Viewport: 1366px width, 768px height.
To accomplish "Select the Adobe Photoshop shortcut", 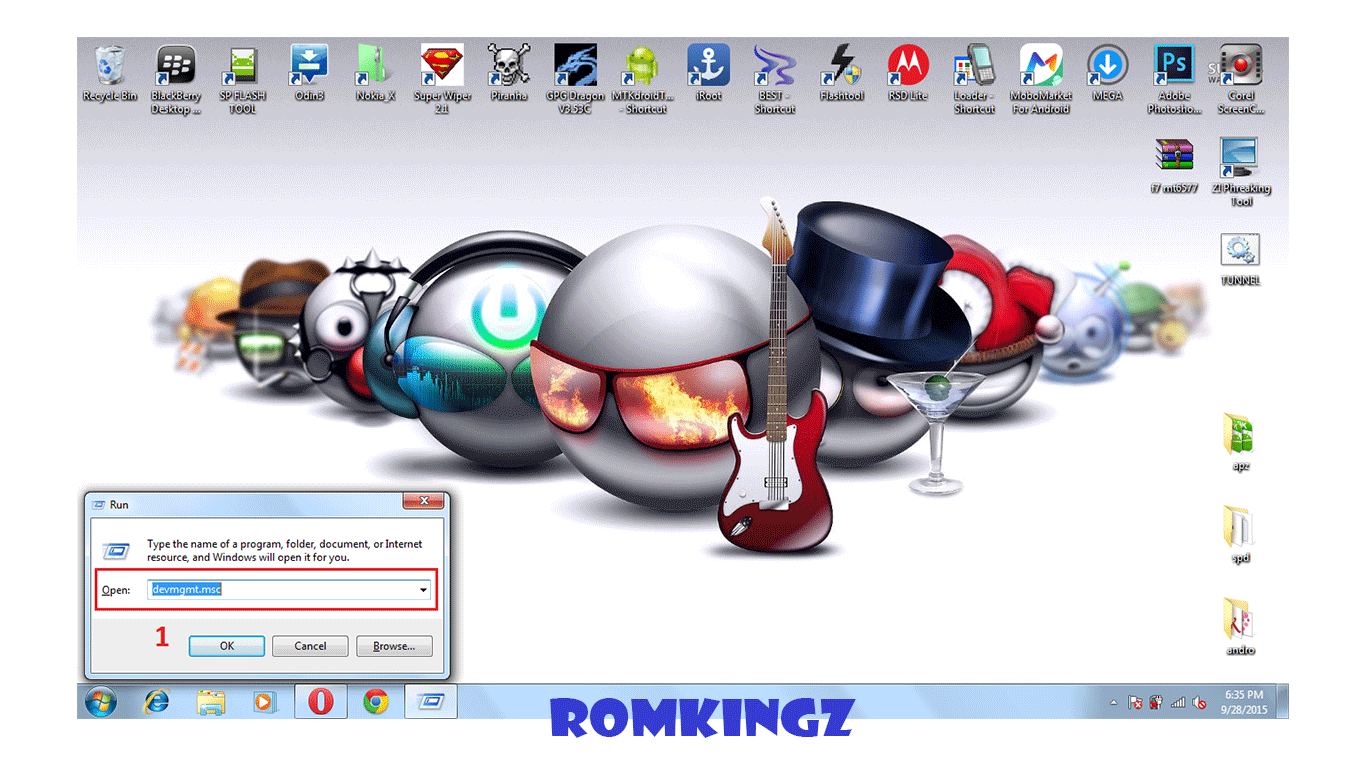I will point(1174,79).
